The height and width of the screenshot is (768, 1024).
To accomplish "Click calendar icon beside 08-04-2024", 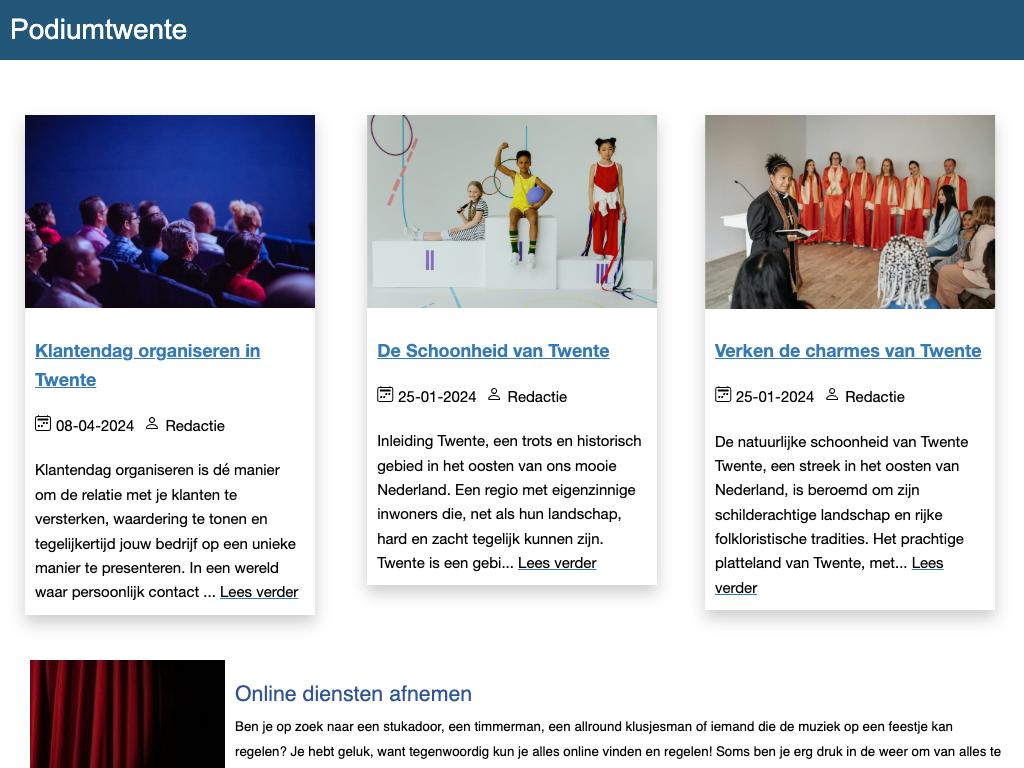I will [x=43, y=424].
